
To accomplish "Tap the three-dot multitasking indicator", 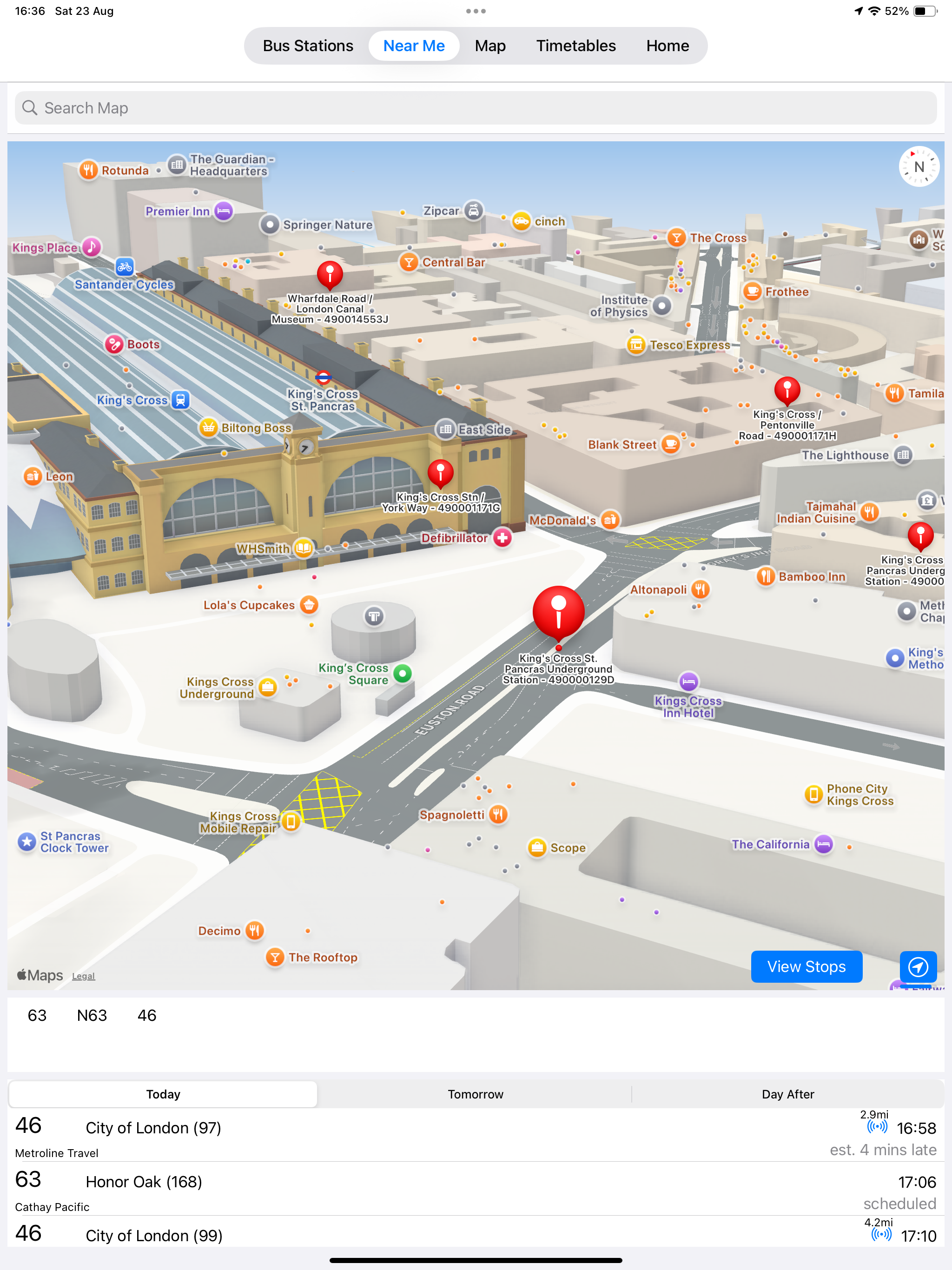I will pyautogui.click(x=476, y=11).
